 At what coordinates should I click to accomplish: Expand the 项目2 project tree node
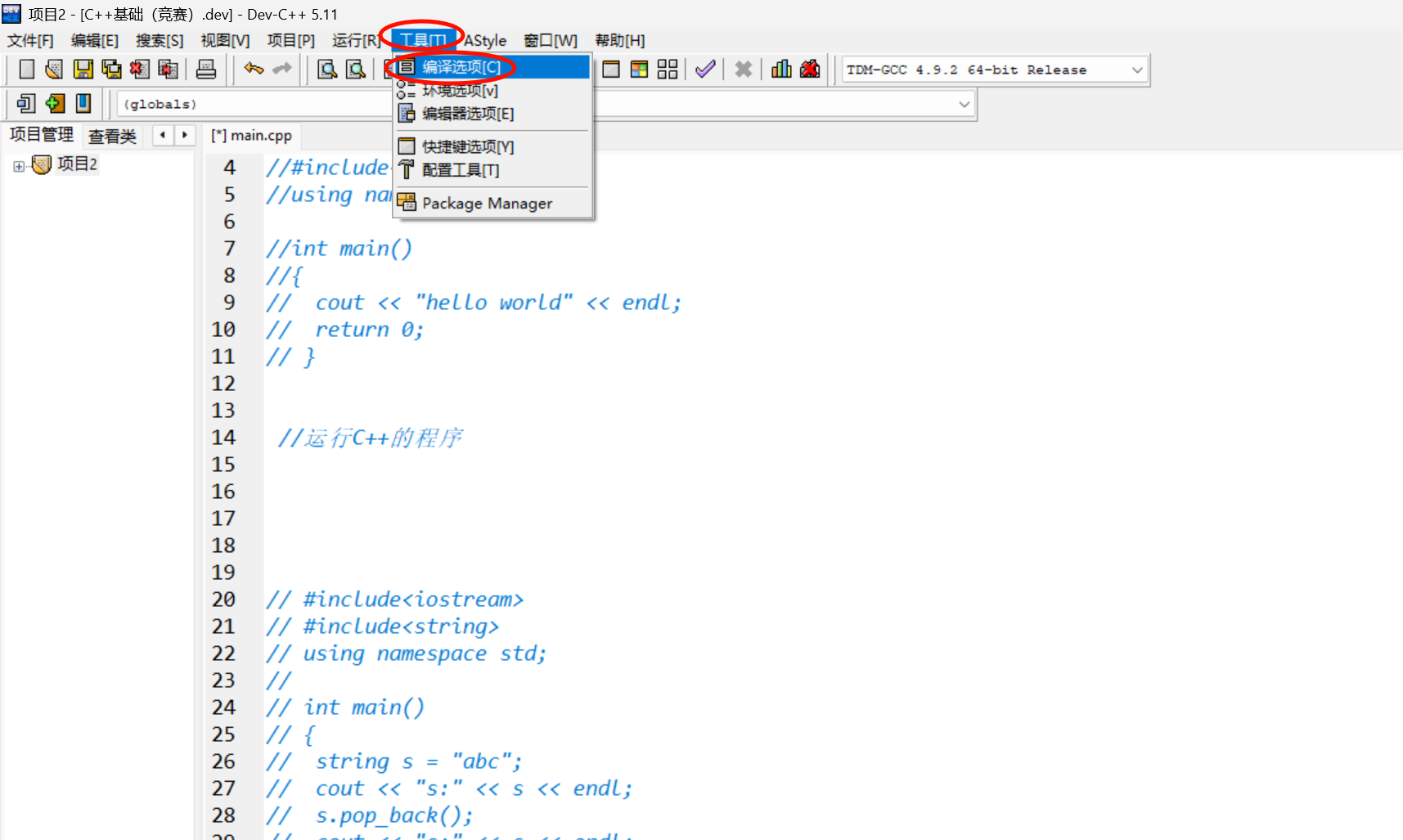(18, 166)
